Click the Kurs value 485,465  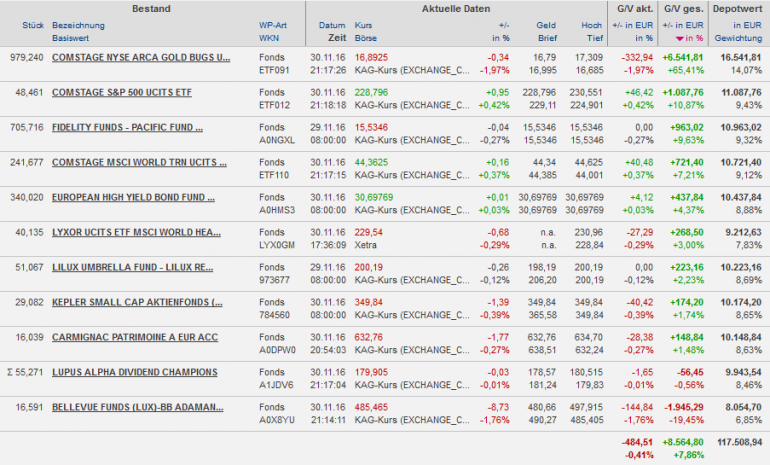(371, 408)
